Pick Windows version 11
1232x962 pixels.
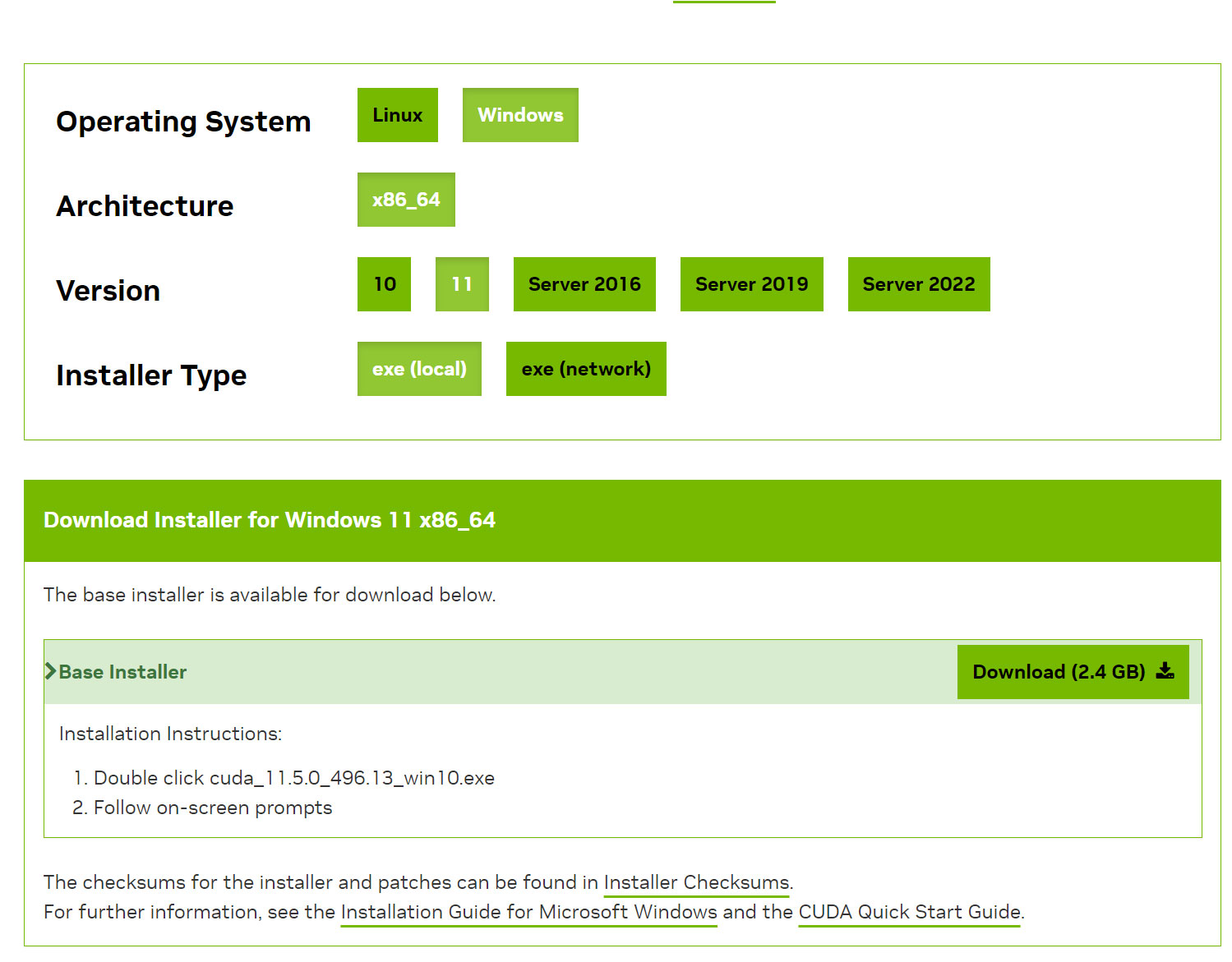point(462,284)
